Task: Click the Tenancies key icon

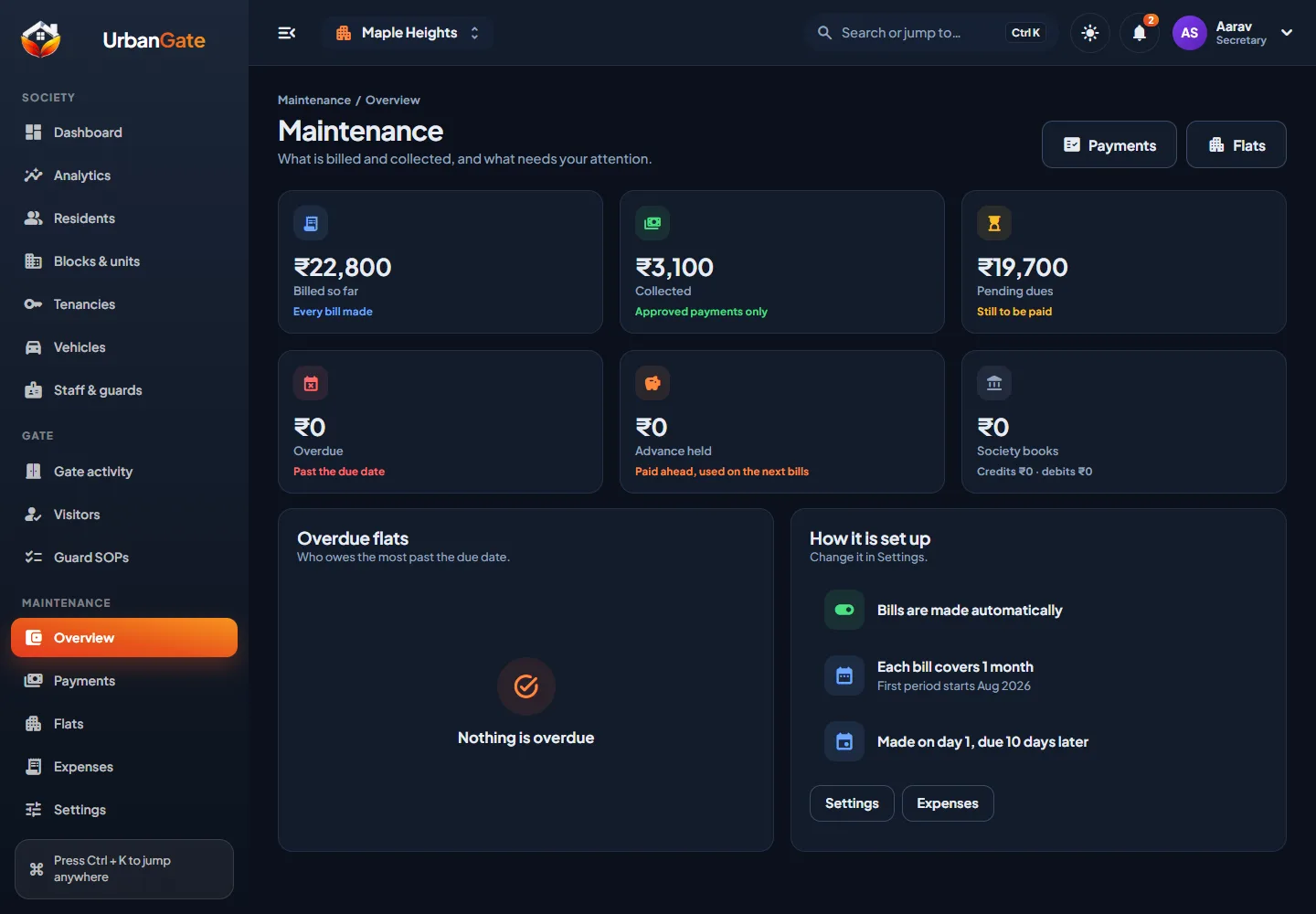Action: [x=34, y=304]
